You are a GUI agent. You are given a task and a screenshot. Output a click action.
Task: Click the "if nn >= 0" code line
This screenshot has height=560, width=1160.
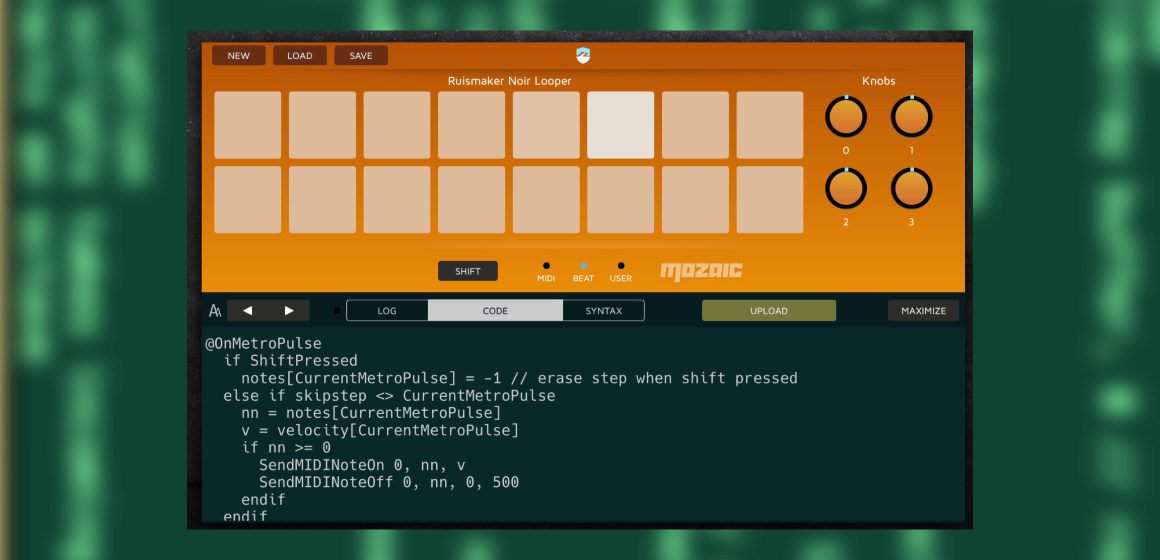(x=286, y=448)
